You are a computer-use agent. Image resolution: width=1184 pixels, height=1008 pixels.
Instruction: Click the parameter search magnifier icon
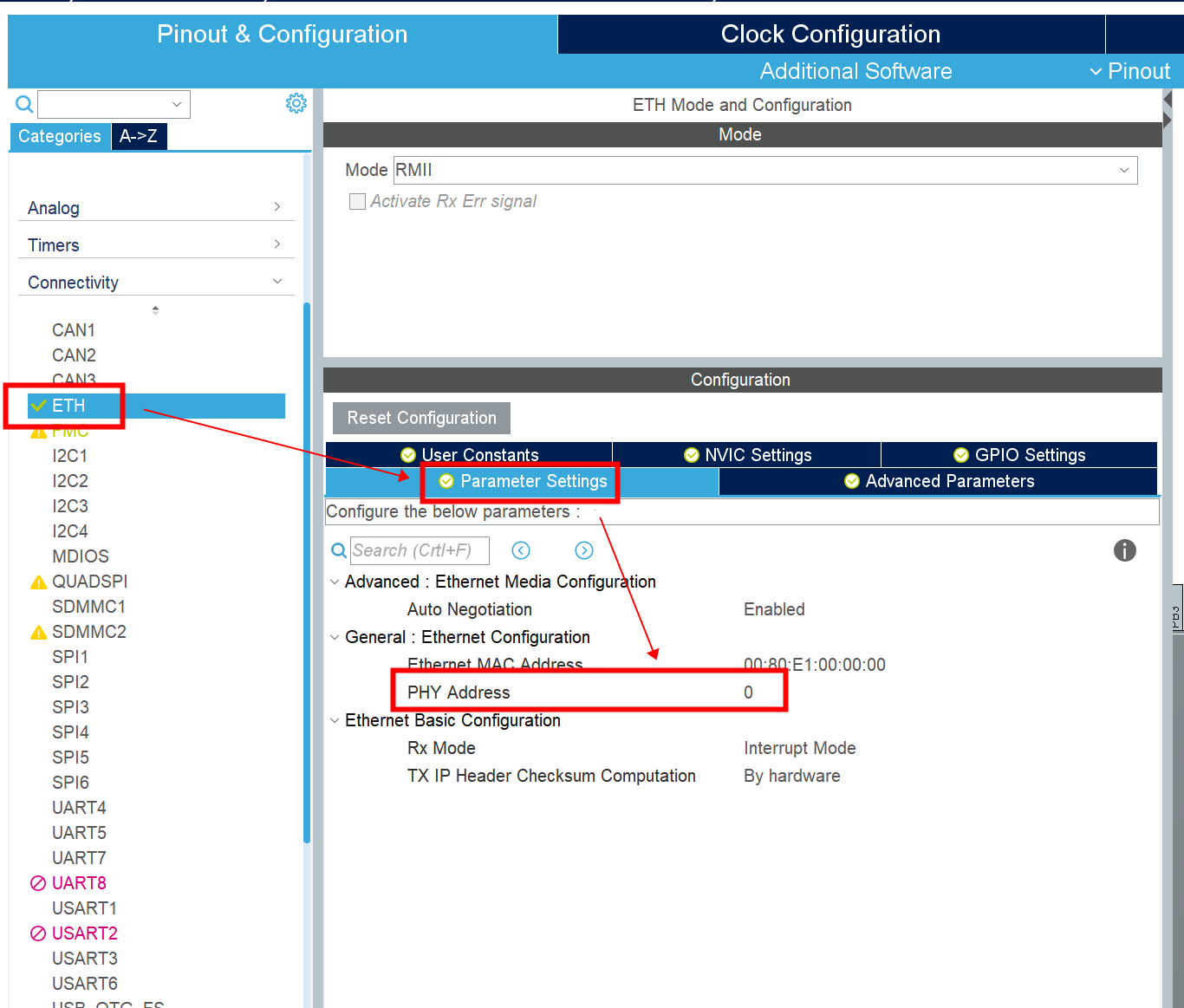[x=339, y=550]
